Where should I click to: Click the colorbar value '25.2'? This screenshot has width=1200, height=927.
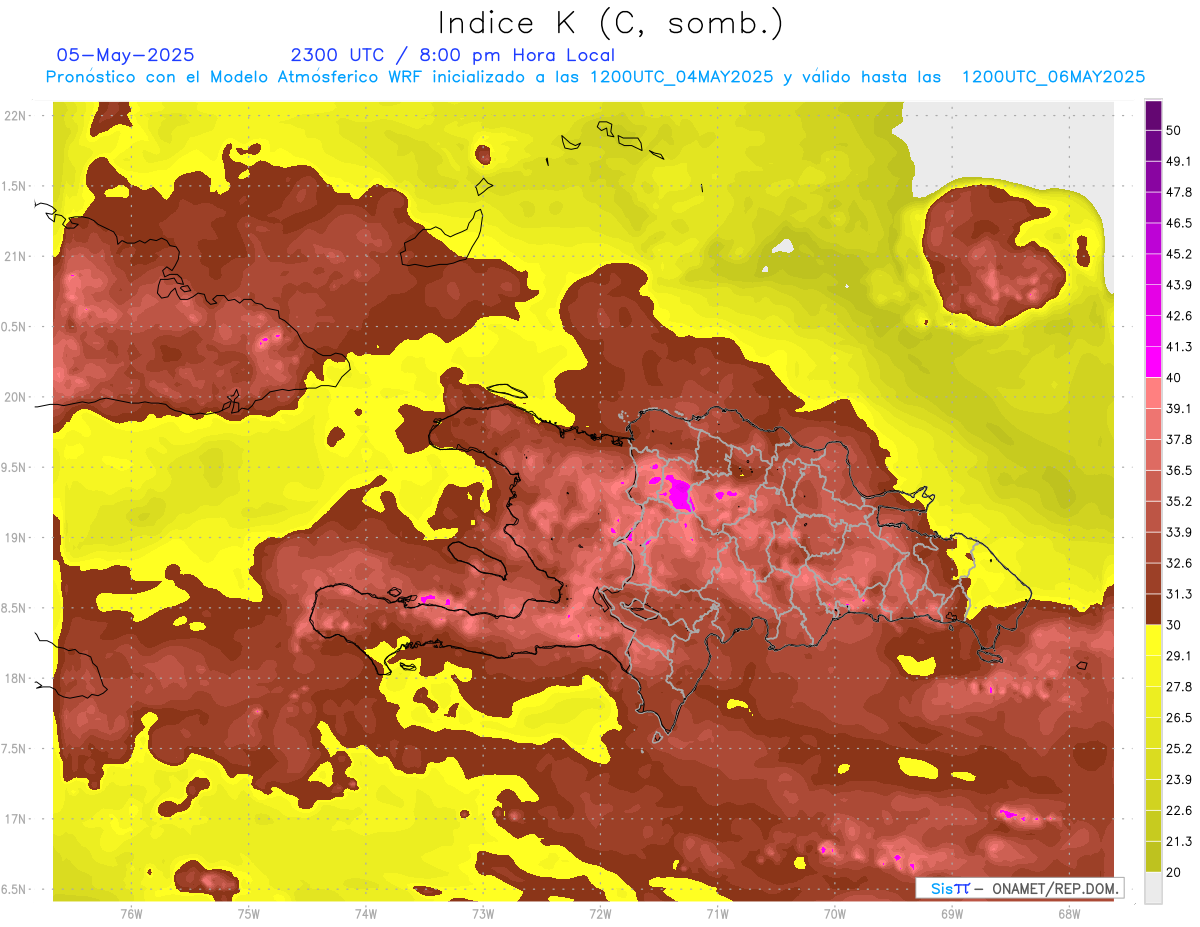click(x=1179, y=749)
